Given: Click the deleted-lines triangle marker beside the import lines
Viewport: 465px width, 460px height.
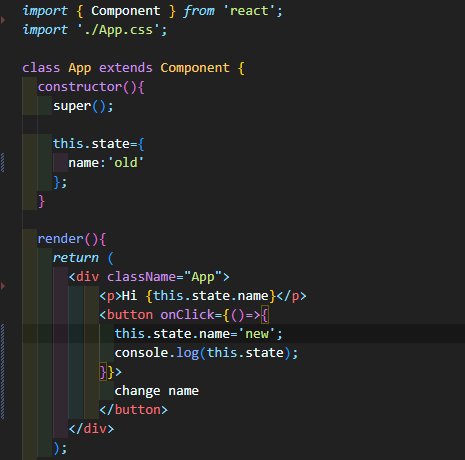Looking at the screenshot, I should (3, 20).
